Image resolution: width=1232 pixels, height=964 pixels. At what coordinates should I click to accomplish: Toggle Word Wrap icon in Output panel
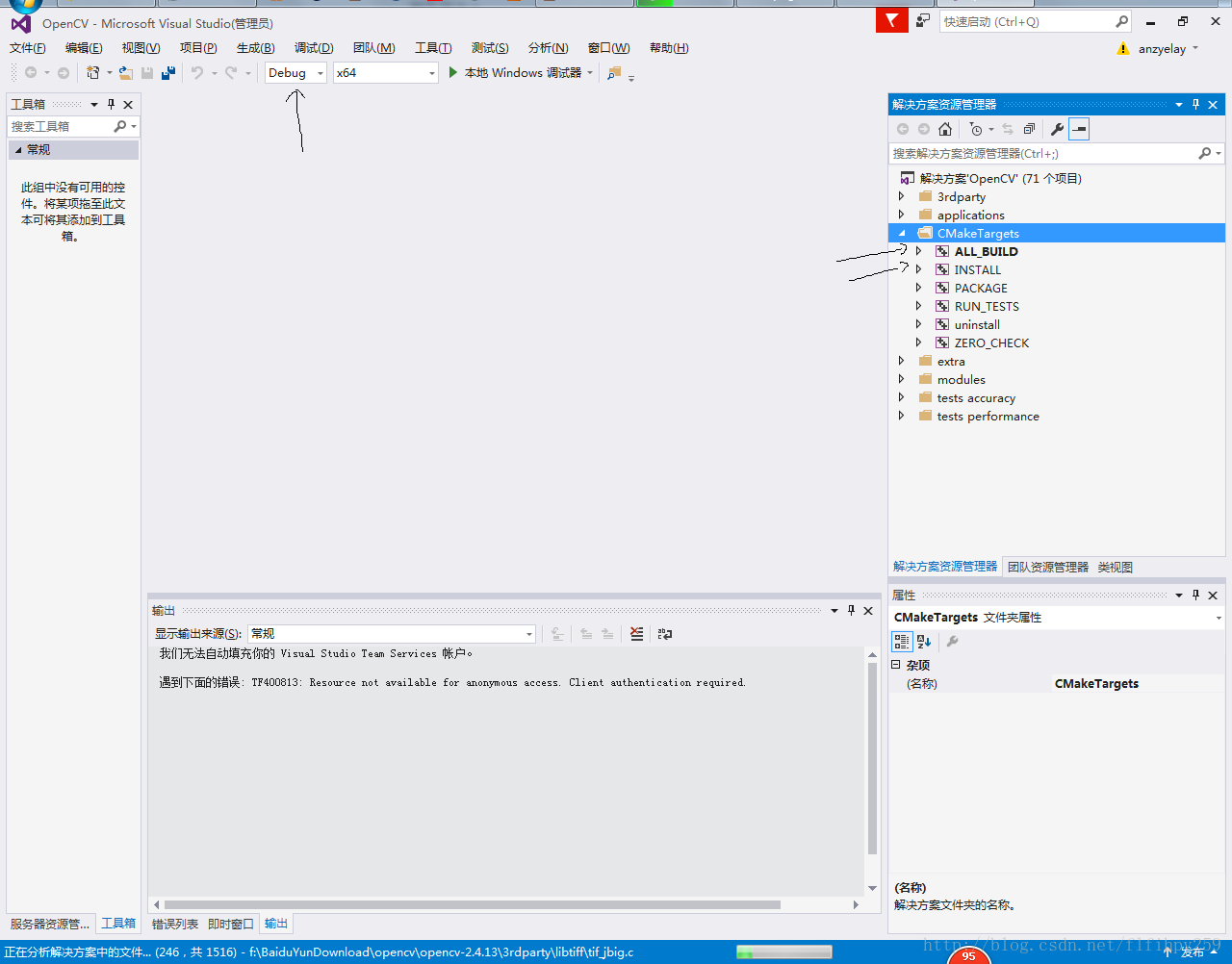664,633
